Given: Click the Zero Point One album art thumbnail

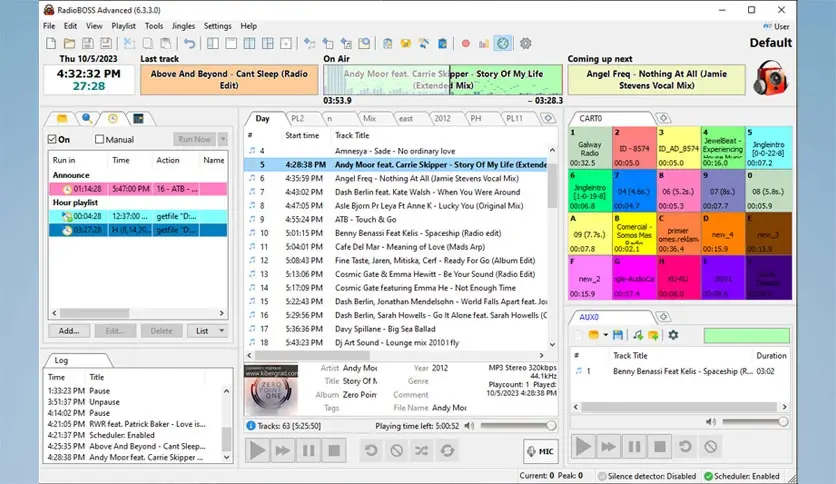Looking at the screenshot, I should (x=271, y=390).
